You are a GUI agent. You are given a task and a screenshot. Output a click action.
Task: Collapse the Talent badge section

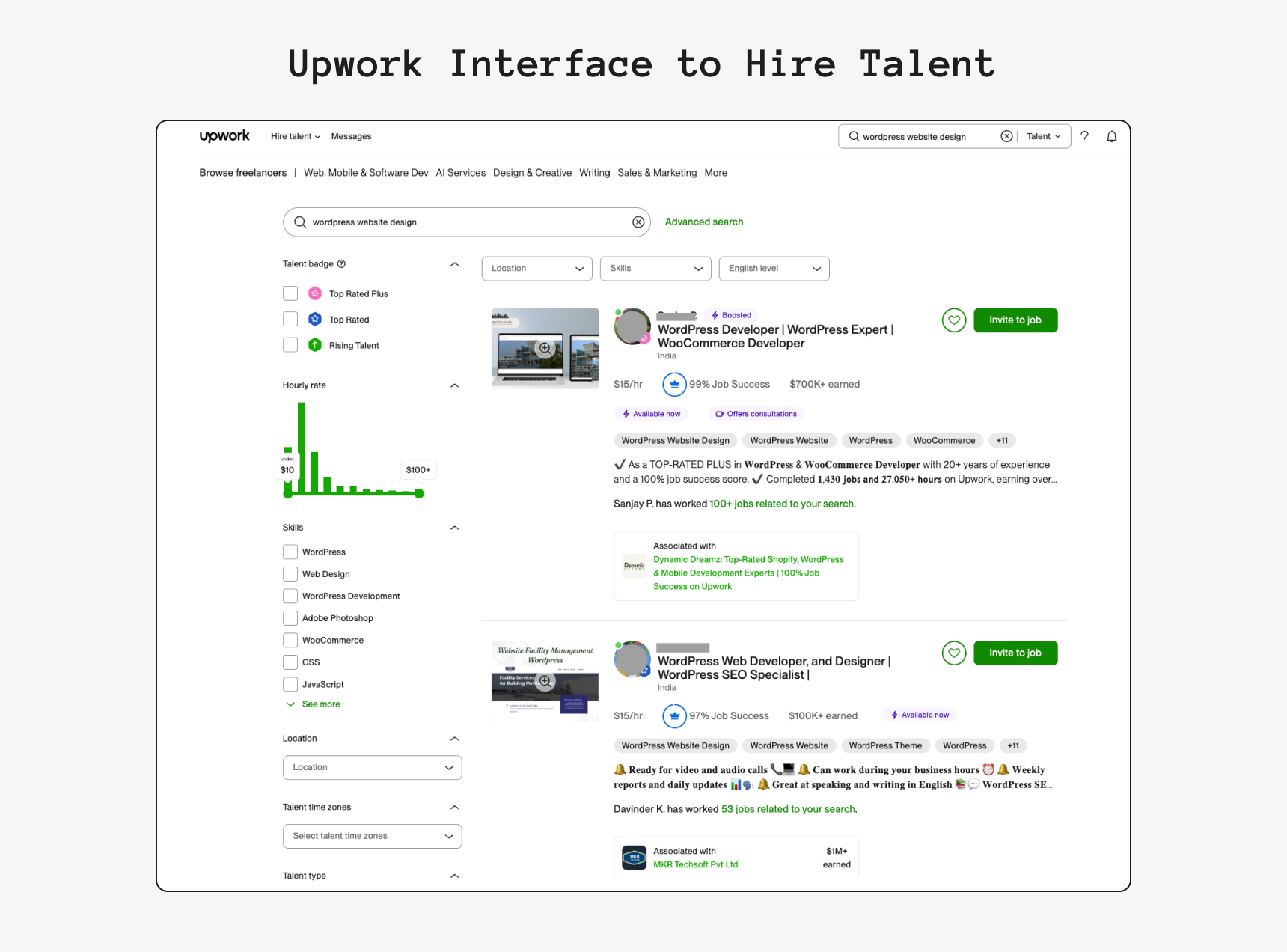pyautogui.click(x=454, y=264)
